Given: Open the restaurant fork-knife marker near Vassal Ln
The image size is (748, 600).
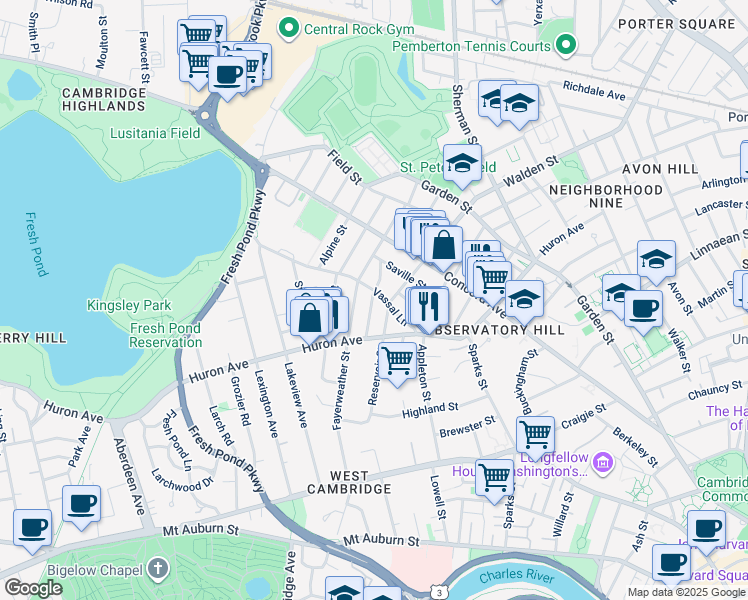Looking at the screenshot, I should click(429, 307).
